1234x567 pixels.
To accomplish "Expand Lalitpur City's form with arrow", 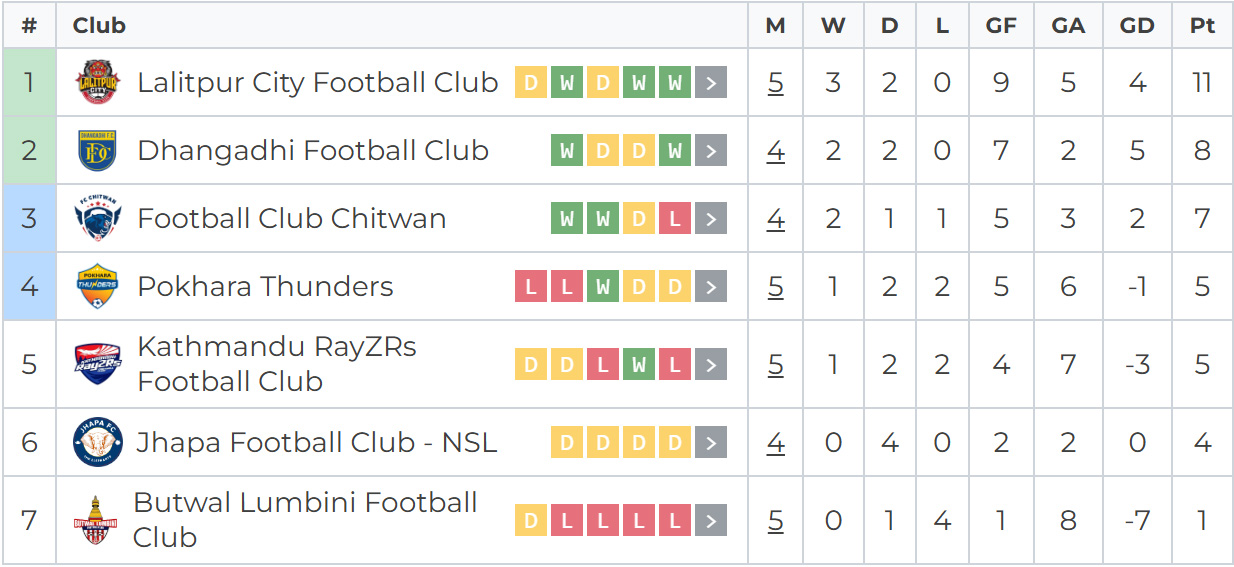I will click(711, 83).
